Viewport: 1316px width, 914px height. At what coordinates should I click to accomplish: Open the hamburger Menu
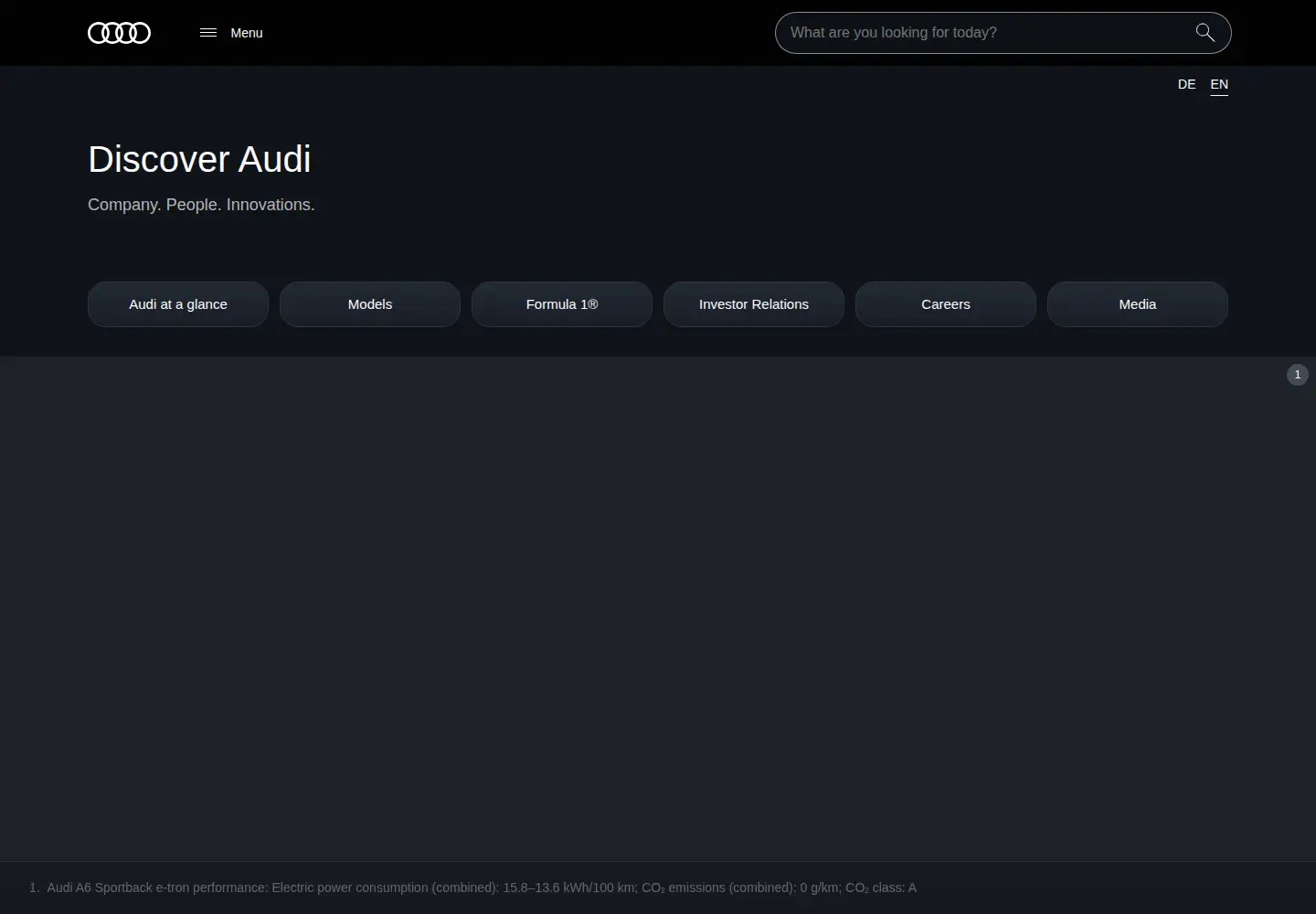(x=231, y=33)
